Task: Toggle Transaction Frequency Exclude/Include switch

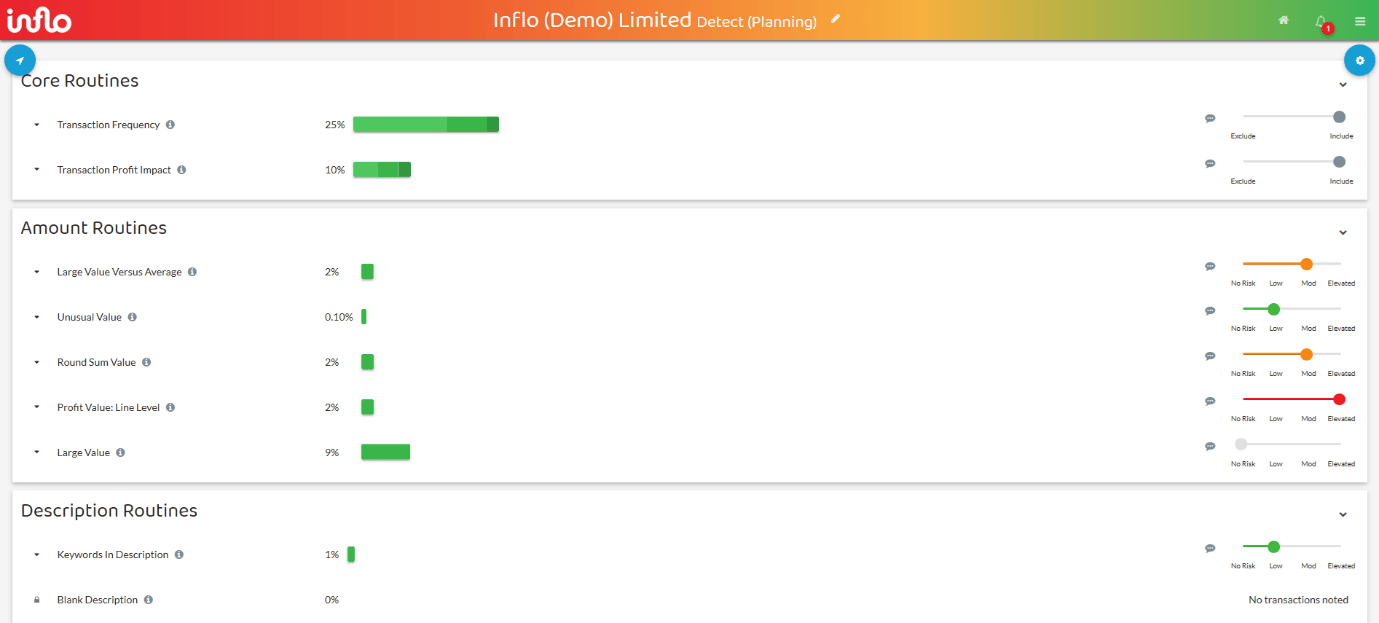Action: pyautogui.click(x=1339, y=117)
